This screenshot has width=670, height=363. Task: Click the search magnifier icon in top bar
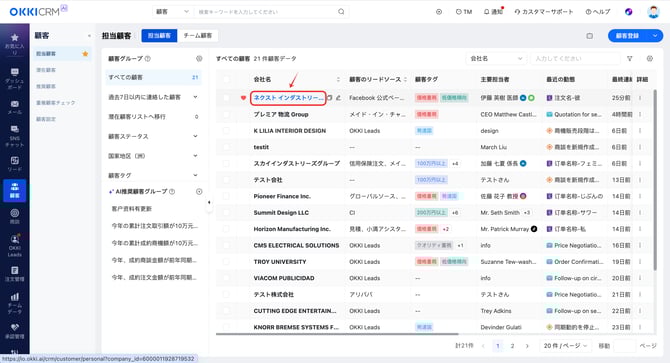click(x=341, y=12)
